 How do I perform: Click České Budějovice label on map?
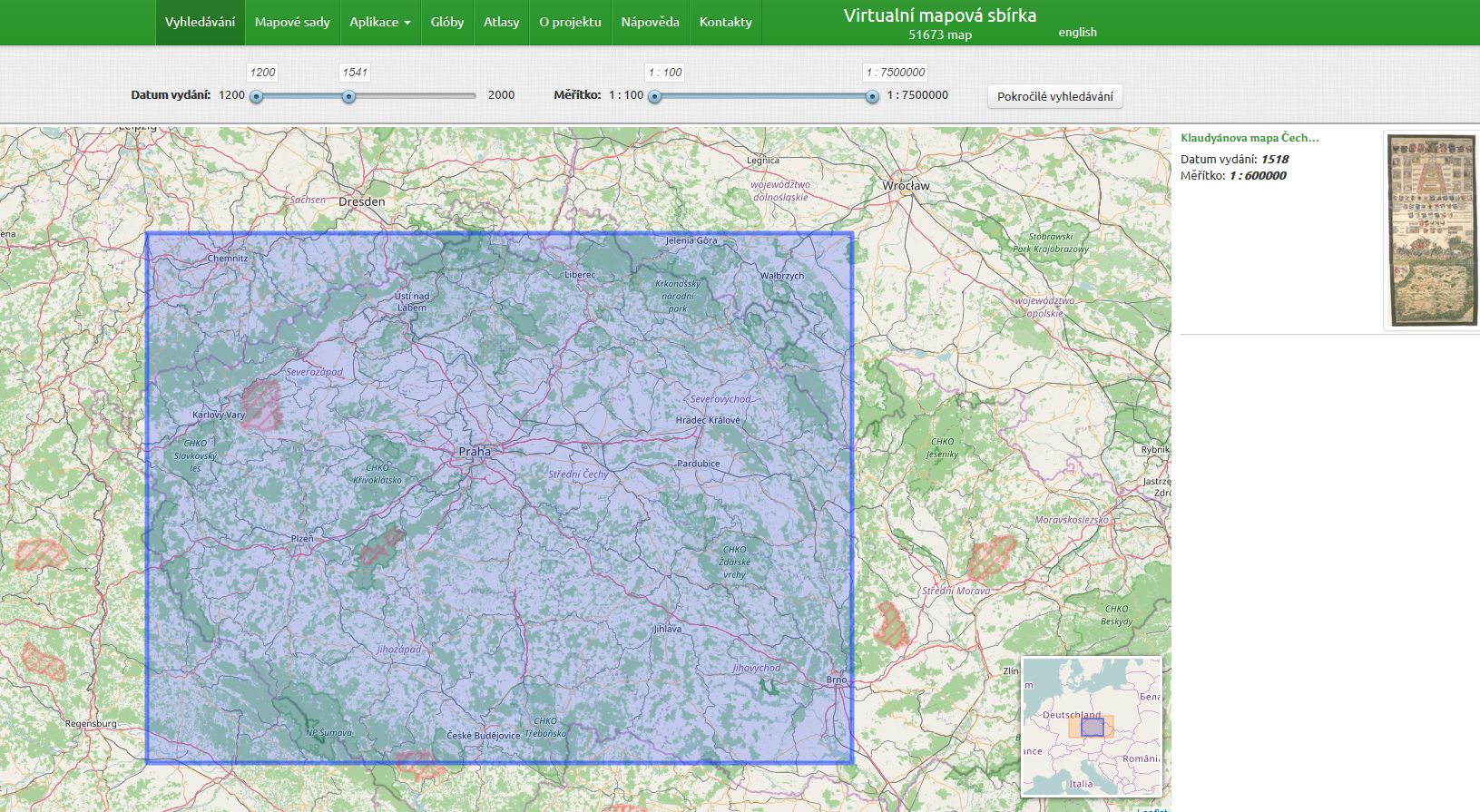[x=484, y=735]
